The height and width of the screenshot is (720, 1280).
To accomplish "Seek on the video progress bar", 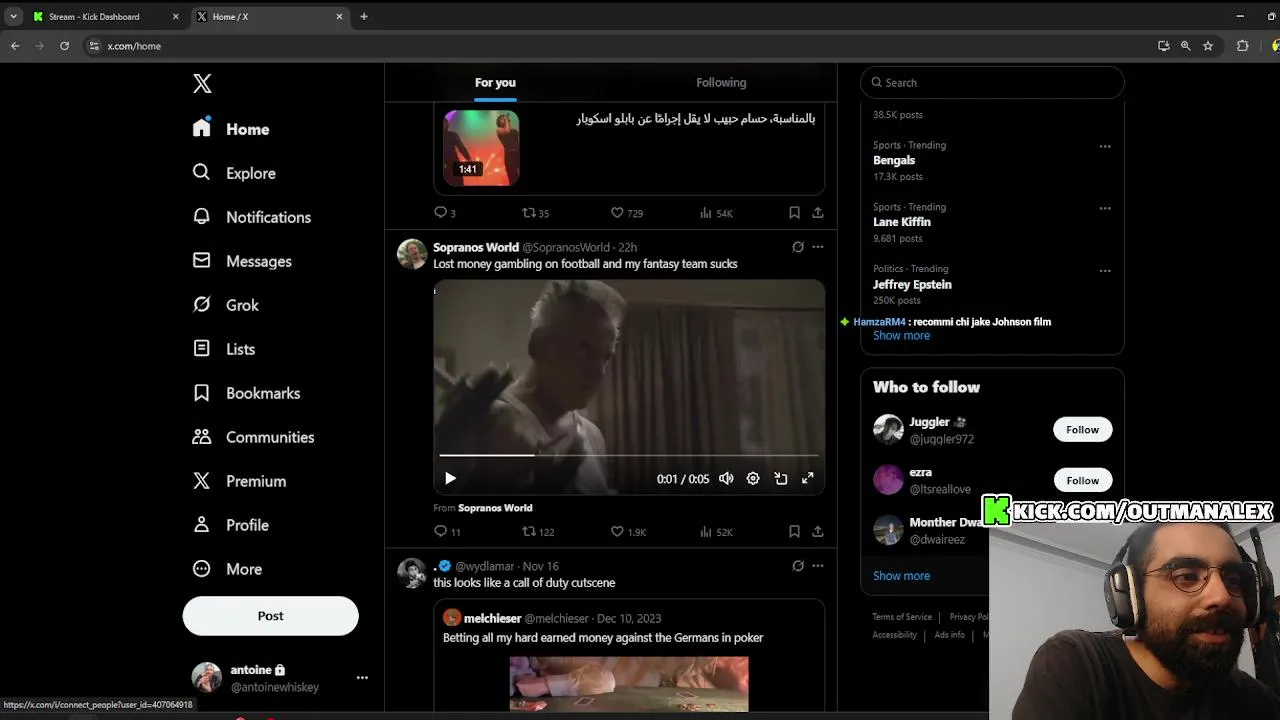I will tap(629, 455).
